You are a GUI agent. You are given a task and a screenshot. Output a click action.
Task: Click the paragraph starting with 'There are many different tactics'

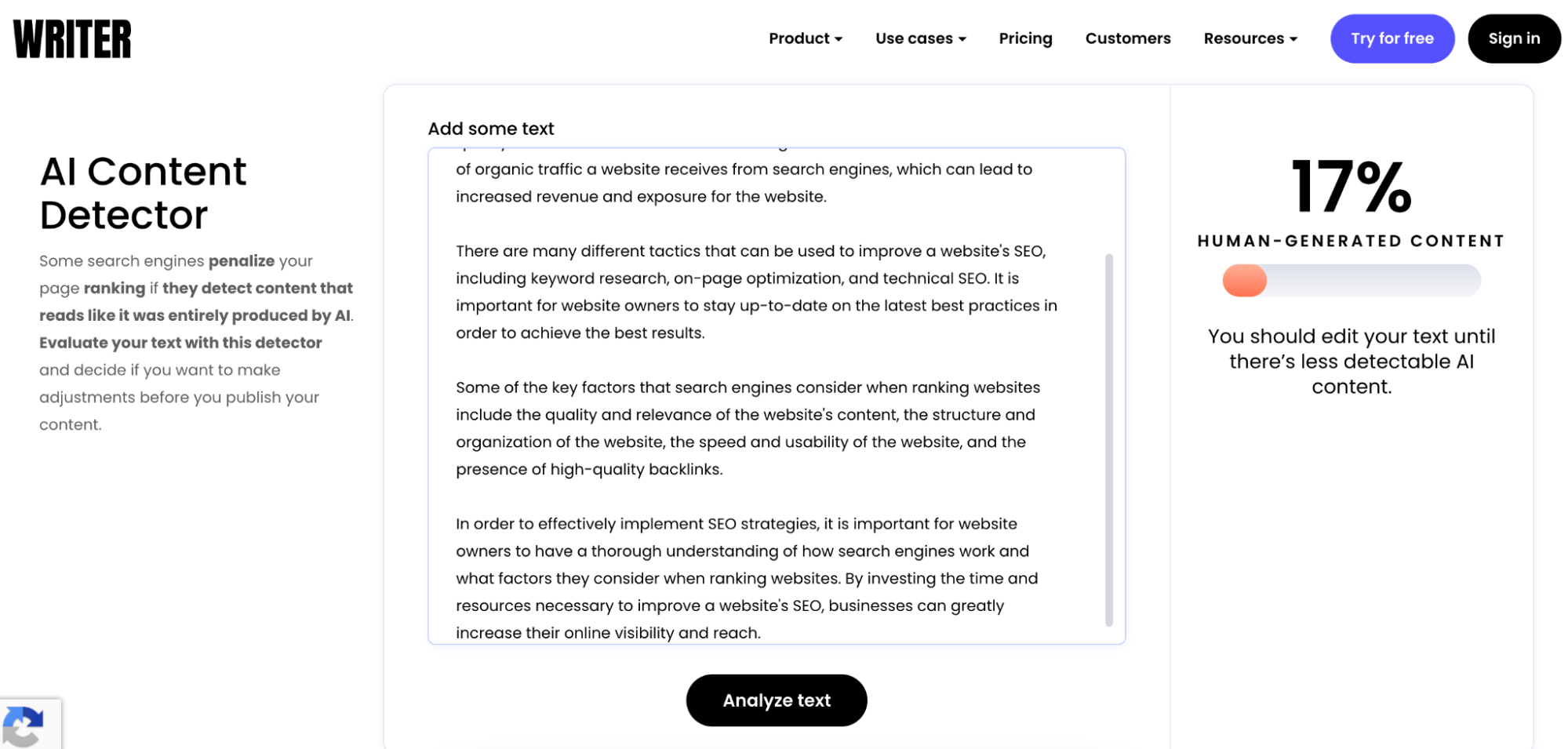756,292
